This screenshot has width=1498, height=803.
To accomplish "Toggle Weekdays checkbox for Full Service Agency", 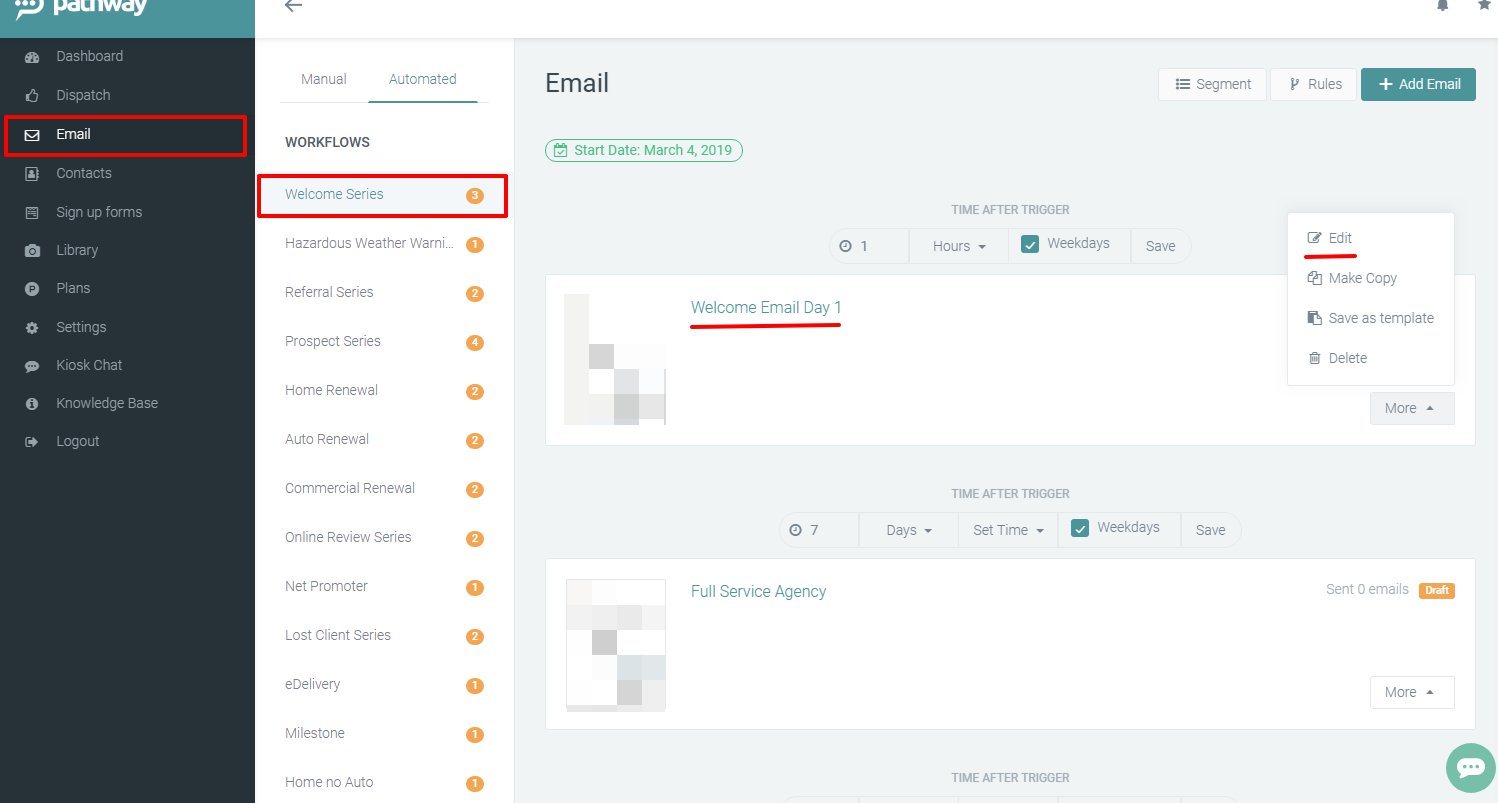I will [x=1080, y=528].
